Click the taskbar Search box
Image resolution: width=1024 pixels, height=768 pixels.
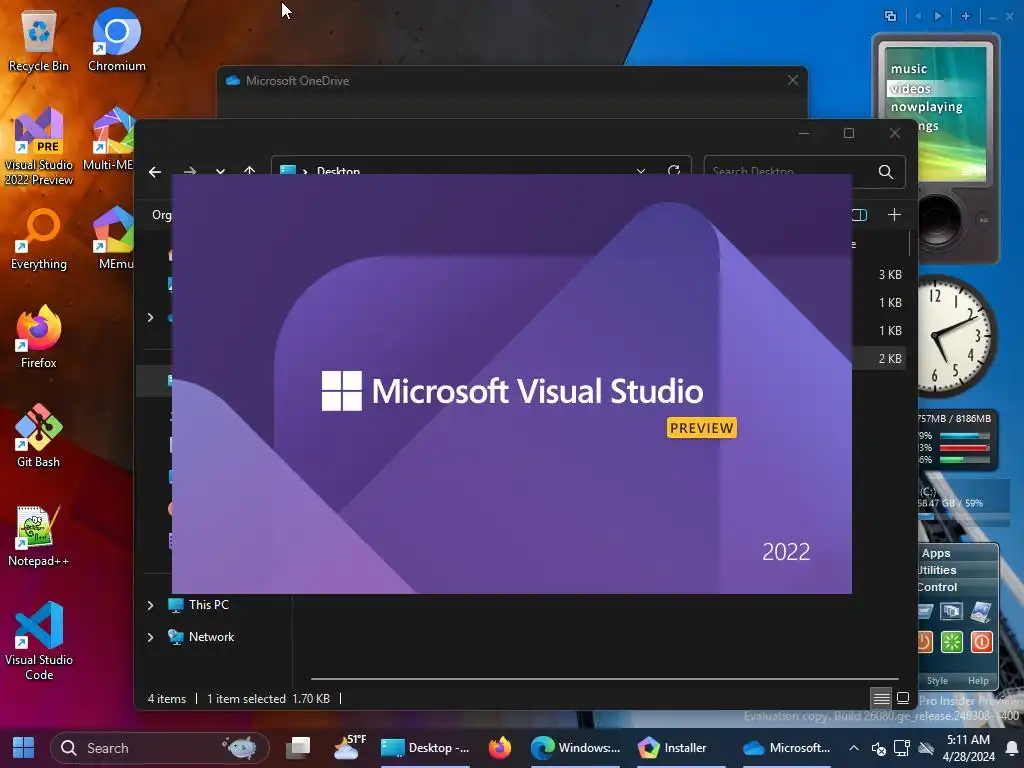coord(159,748)
